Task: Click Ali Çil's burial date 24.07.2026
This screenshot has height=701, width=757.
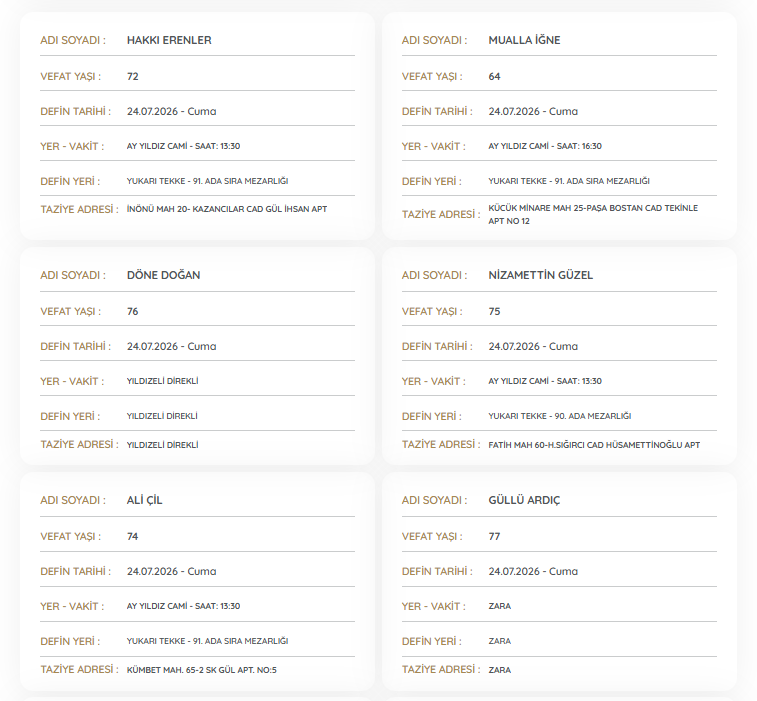Action: pyautogui.click(x=153, y=571)
